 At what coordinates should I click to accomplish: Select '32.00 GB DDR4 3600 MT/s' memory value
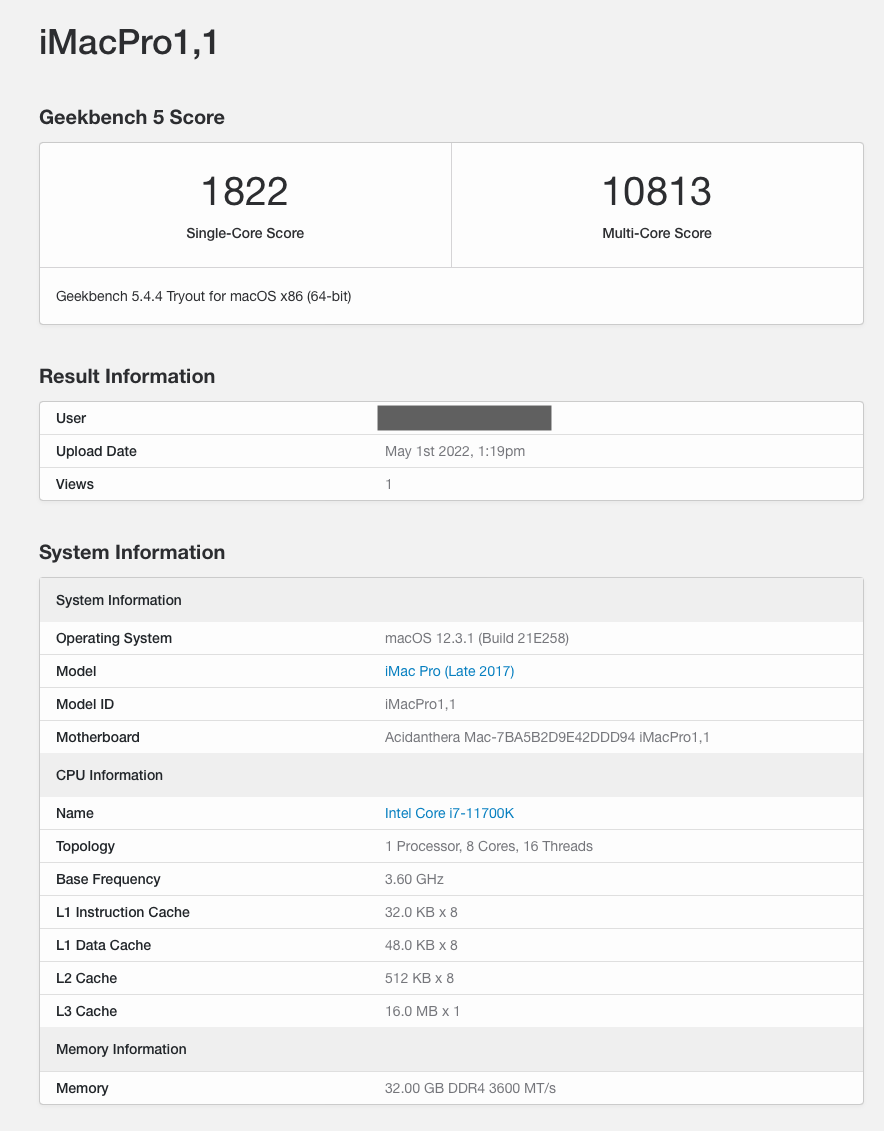coord(470,1088)
